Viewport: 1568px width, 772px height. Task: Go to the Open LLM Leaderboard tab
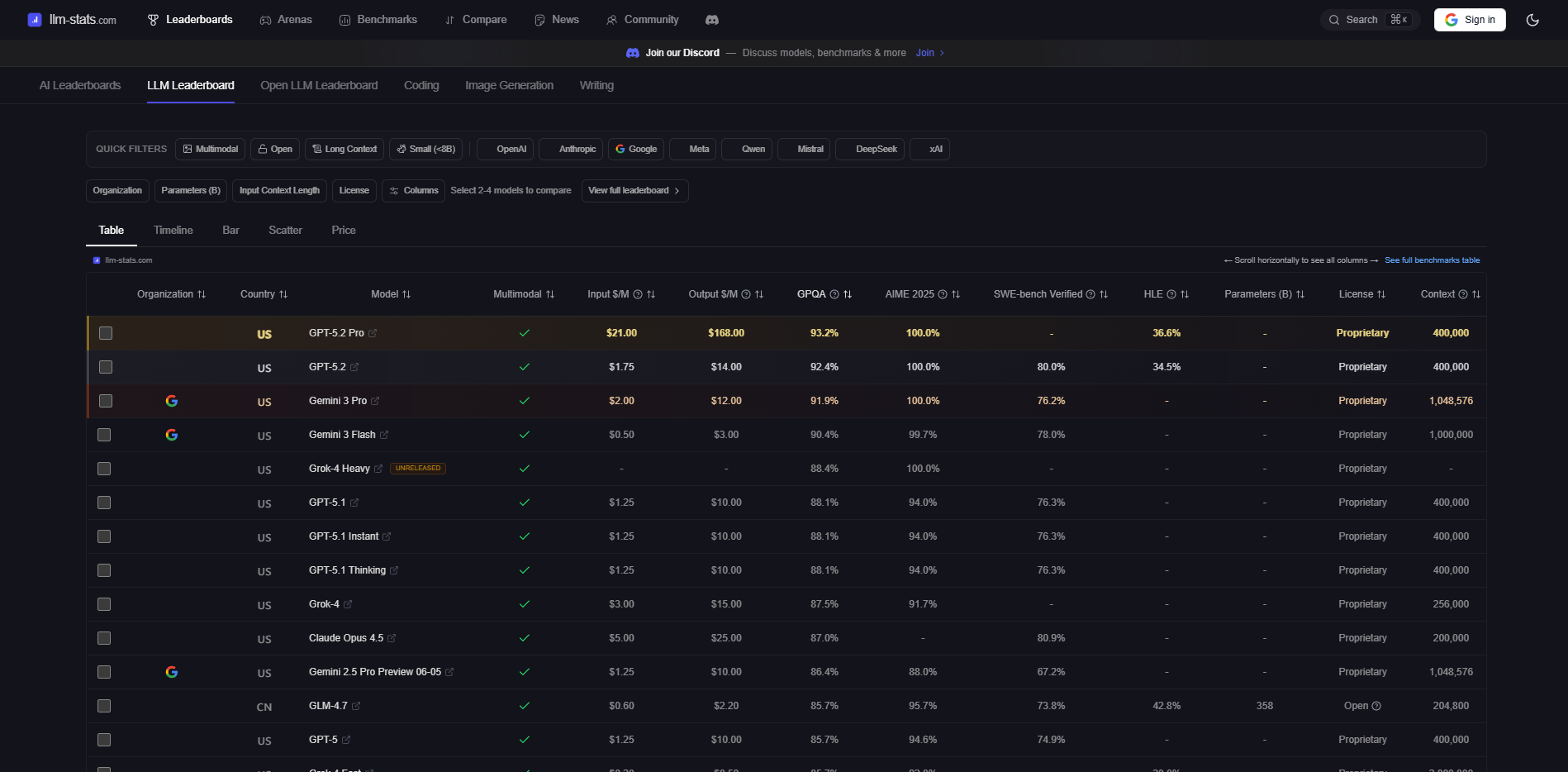(319, 85)
